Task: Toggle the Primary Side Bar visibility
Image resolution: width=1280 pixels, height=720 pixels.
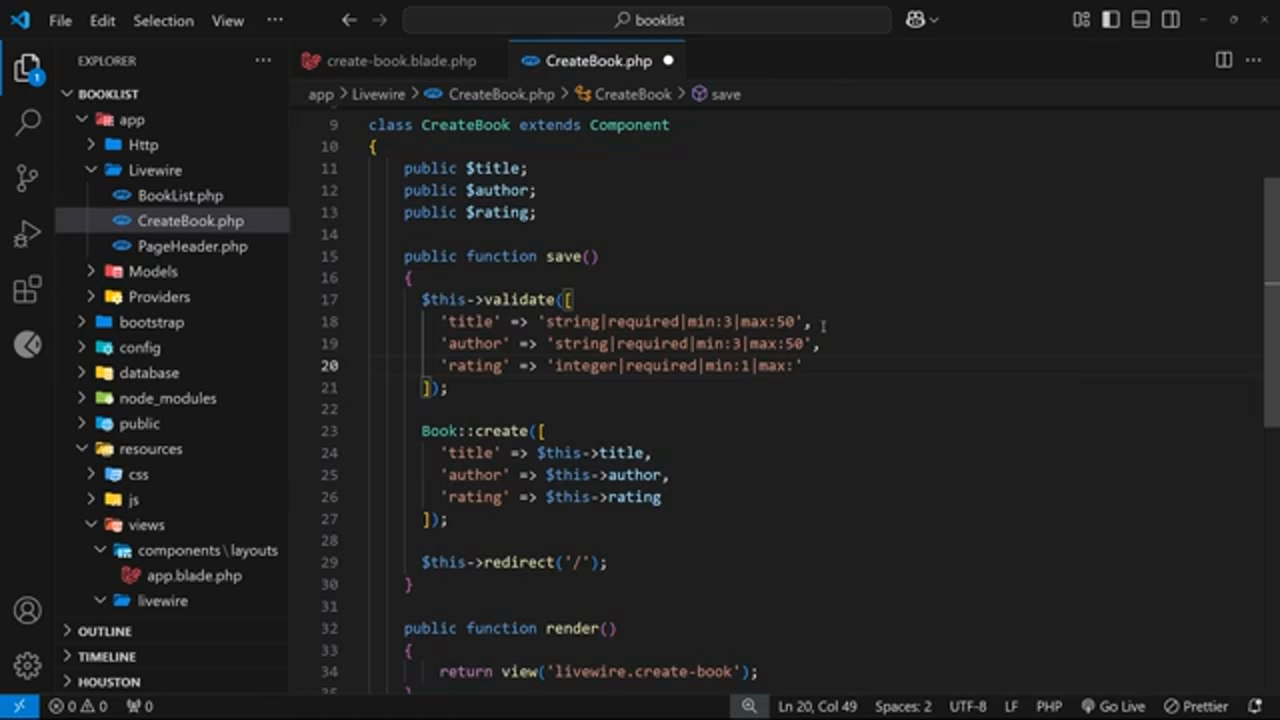Action: (x=1111, y=20)
